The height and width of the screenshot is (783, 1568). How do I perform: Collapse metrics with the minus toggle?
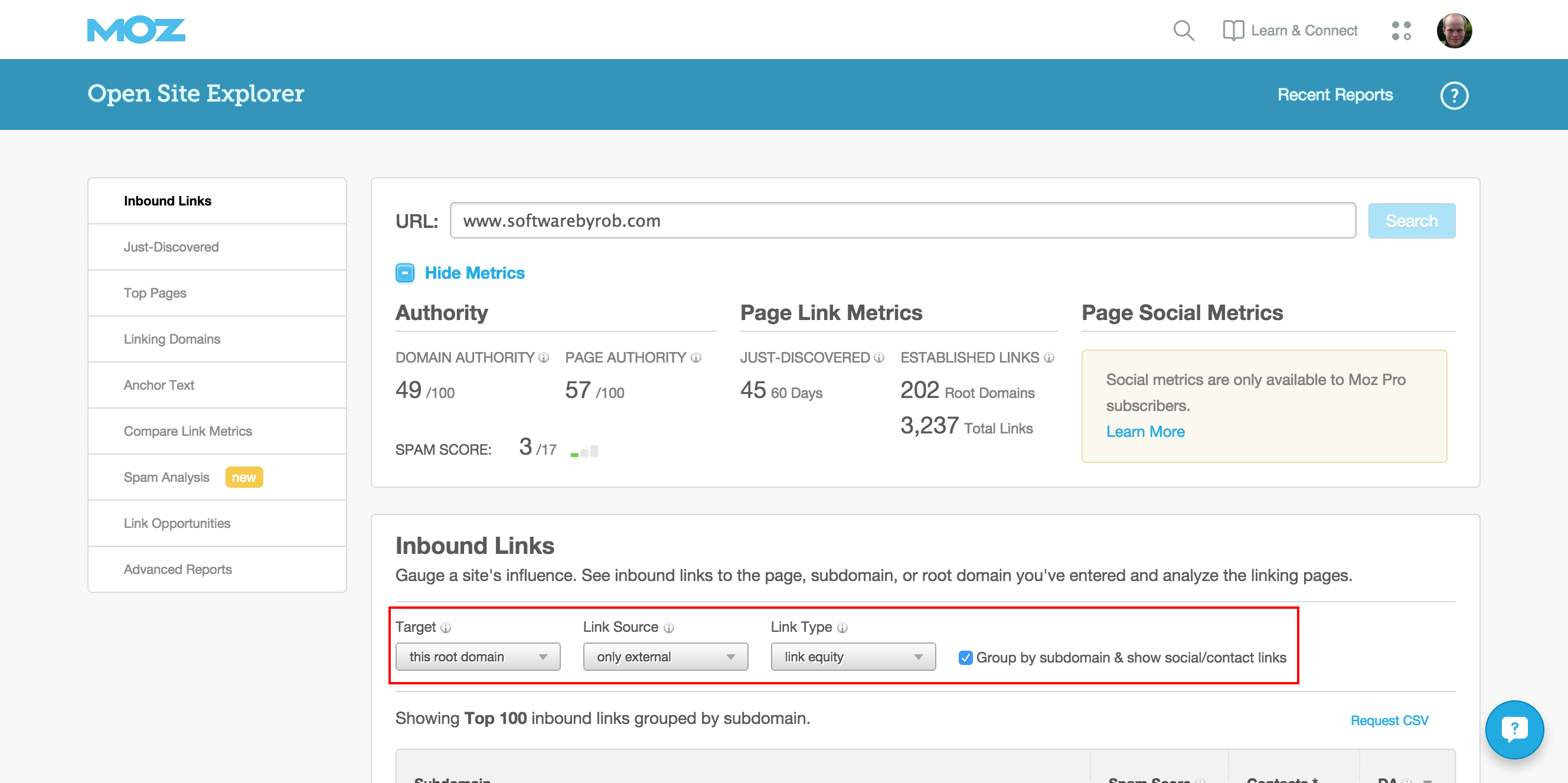coord(405,273)
